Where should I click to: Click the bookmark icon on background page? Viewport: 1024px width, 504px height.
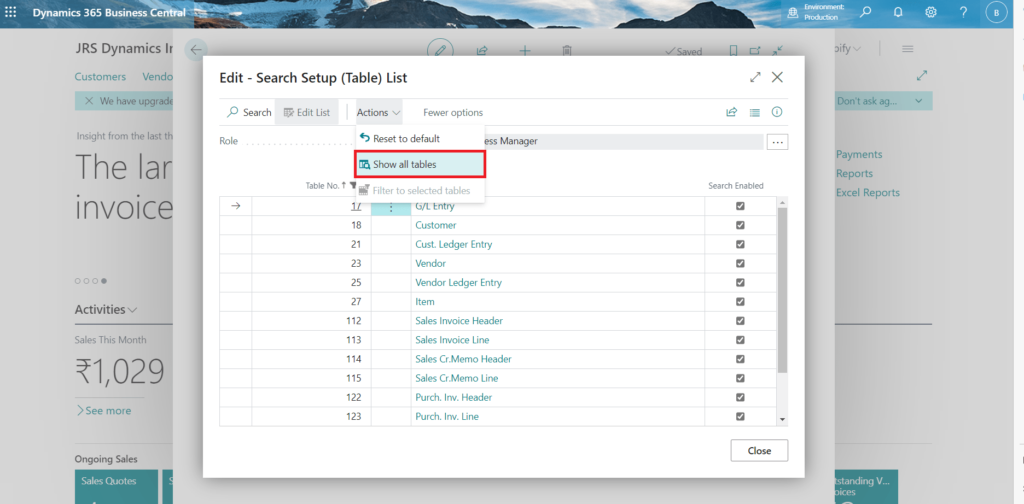(x=733, y=51)
